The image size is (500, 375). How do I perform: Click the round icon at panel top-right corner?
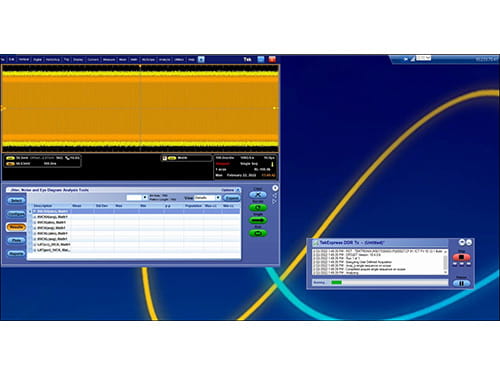[x=275, y=188]
